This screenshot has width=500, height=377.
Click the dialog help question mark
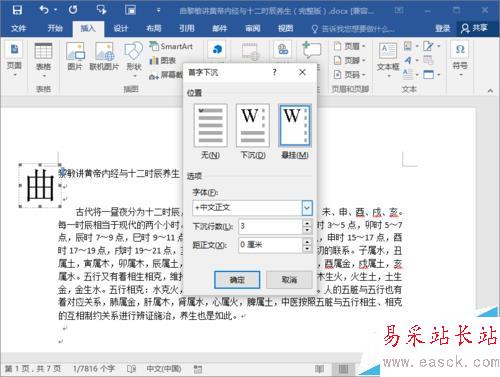(x=274, y=72)
